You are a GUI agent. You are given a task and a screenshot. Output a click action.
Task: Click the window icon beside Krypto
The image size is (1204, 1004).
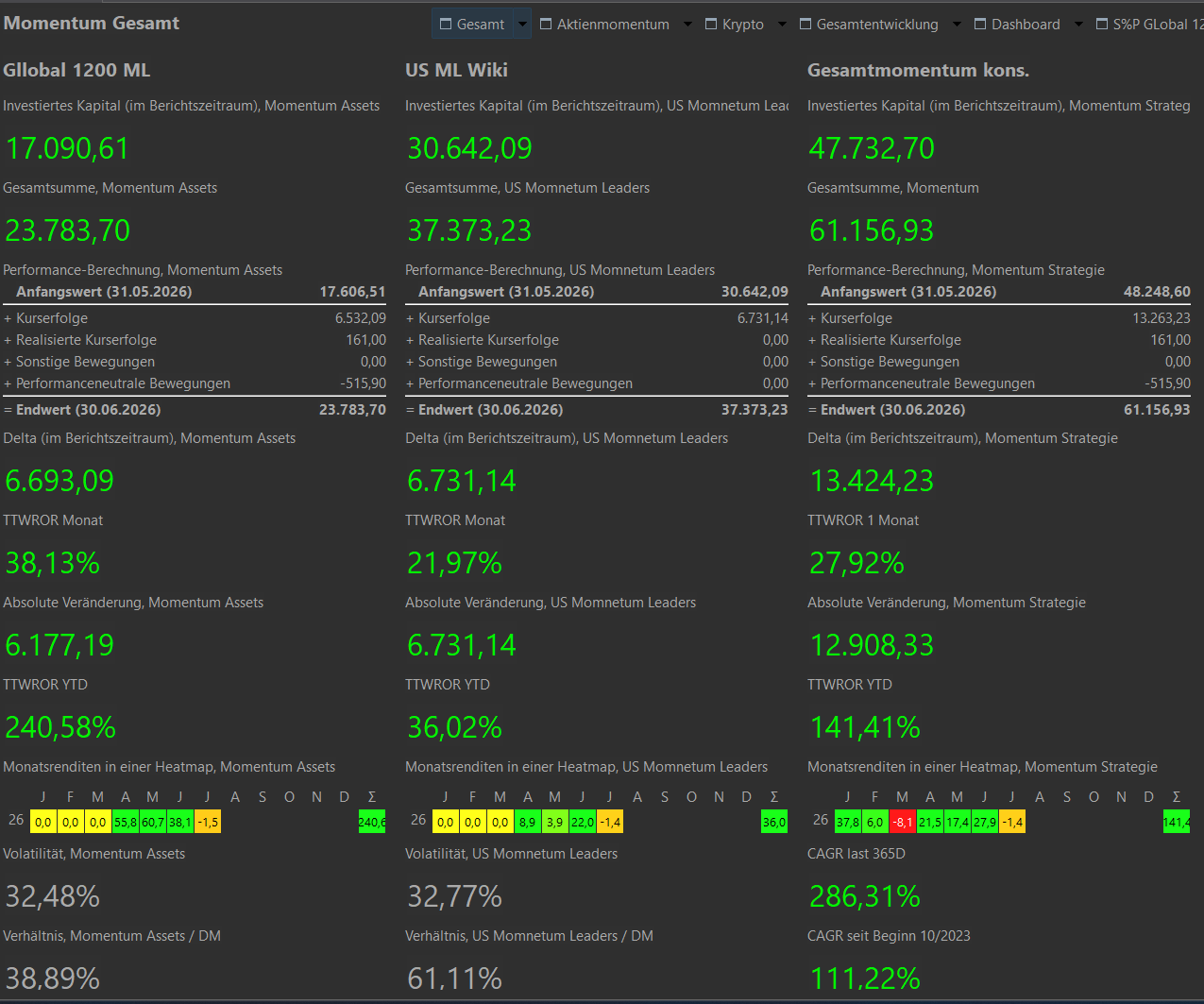pos(711,25)
